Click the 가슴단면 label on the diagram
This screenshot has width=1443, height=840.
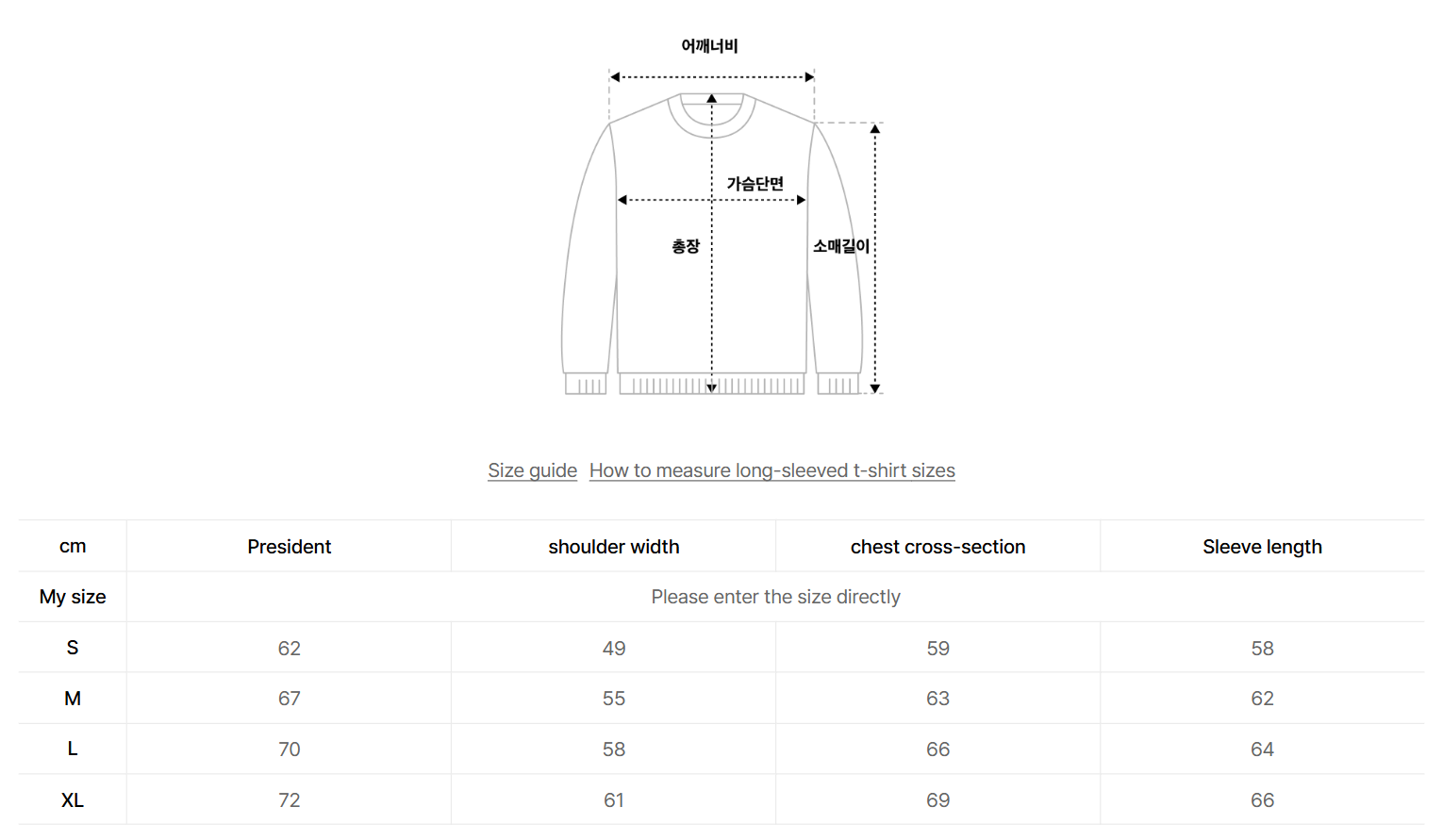[x=755, y=184]
